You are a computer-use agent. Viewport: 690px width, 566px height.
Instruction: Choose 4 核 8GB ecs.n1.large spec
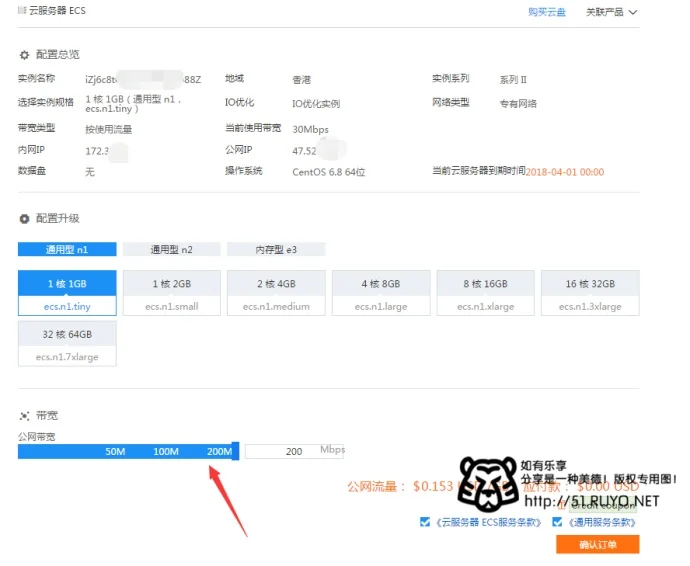pyautogui.click(x=381, y=293)
